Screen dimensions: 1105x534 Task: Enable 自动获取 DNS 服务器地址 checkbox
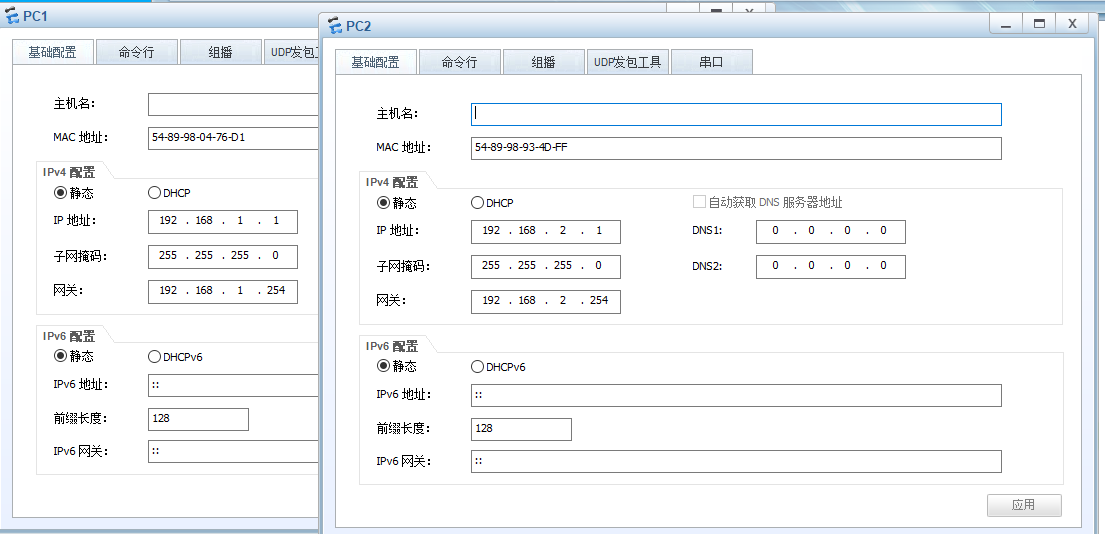[x=700, y=202]
